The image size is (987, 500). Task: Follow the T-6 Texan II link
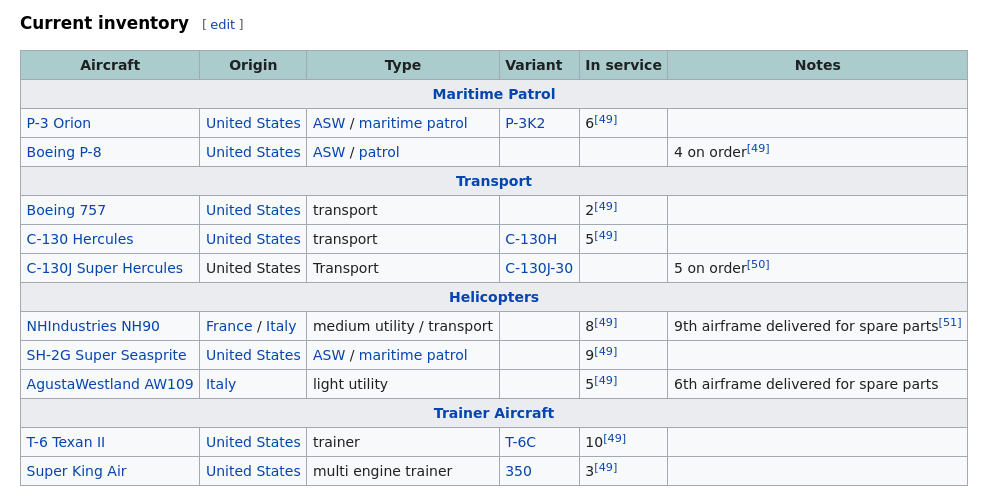point(66,443)
